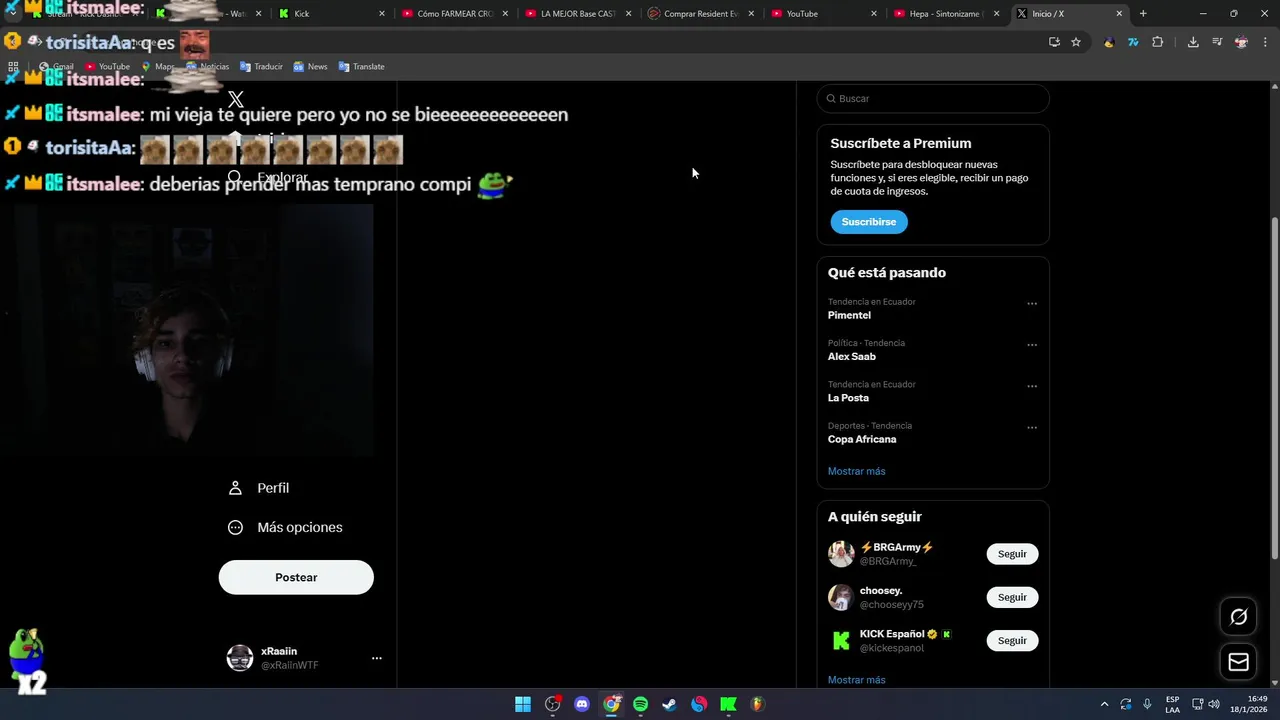Click the microphone tray icon

point(1147,704)
